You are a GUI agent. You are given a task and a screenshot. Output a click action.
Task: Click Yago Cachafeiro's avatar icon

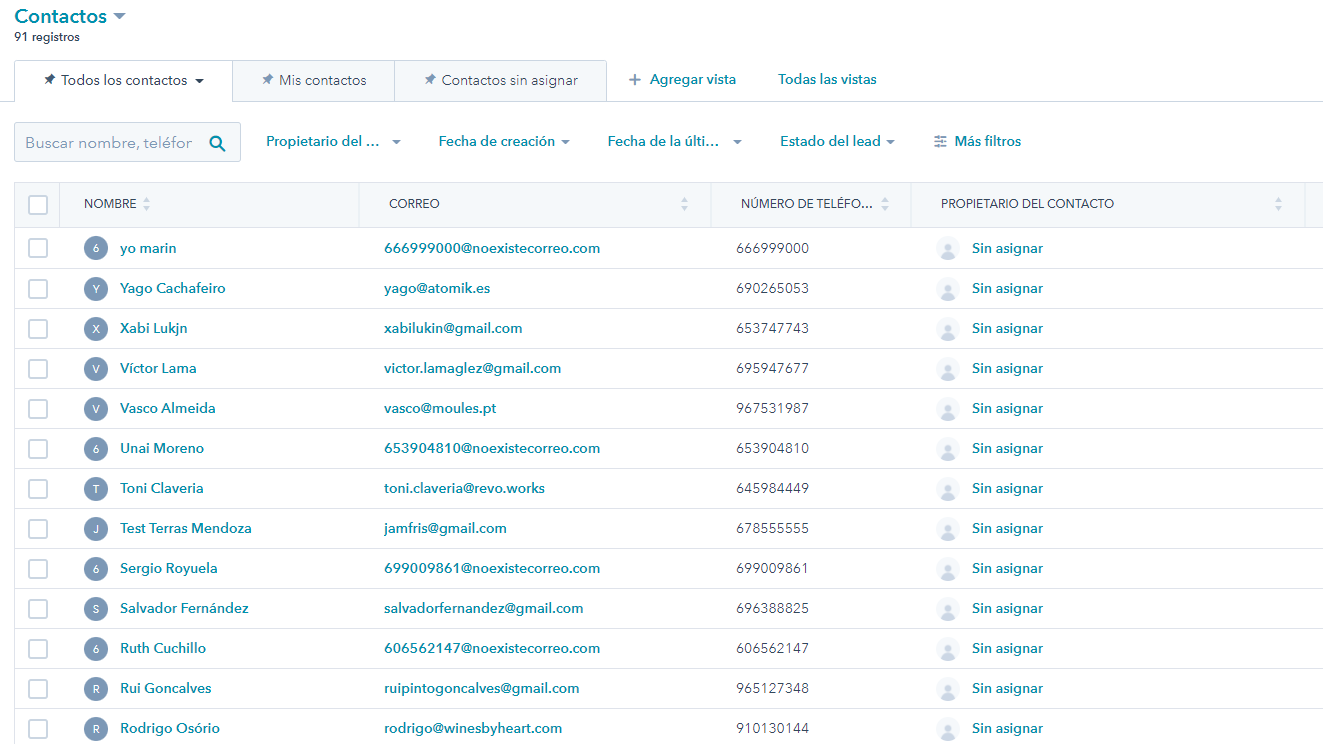pos(95,289)
